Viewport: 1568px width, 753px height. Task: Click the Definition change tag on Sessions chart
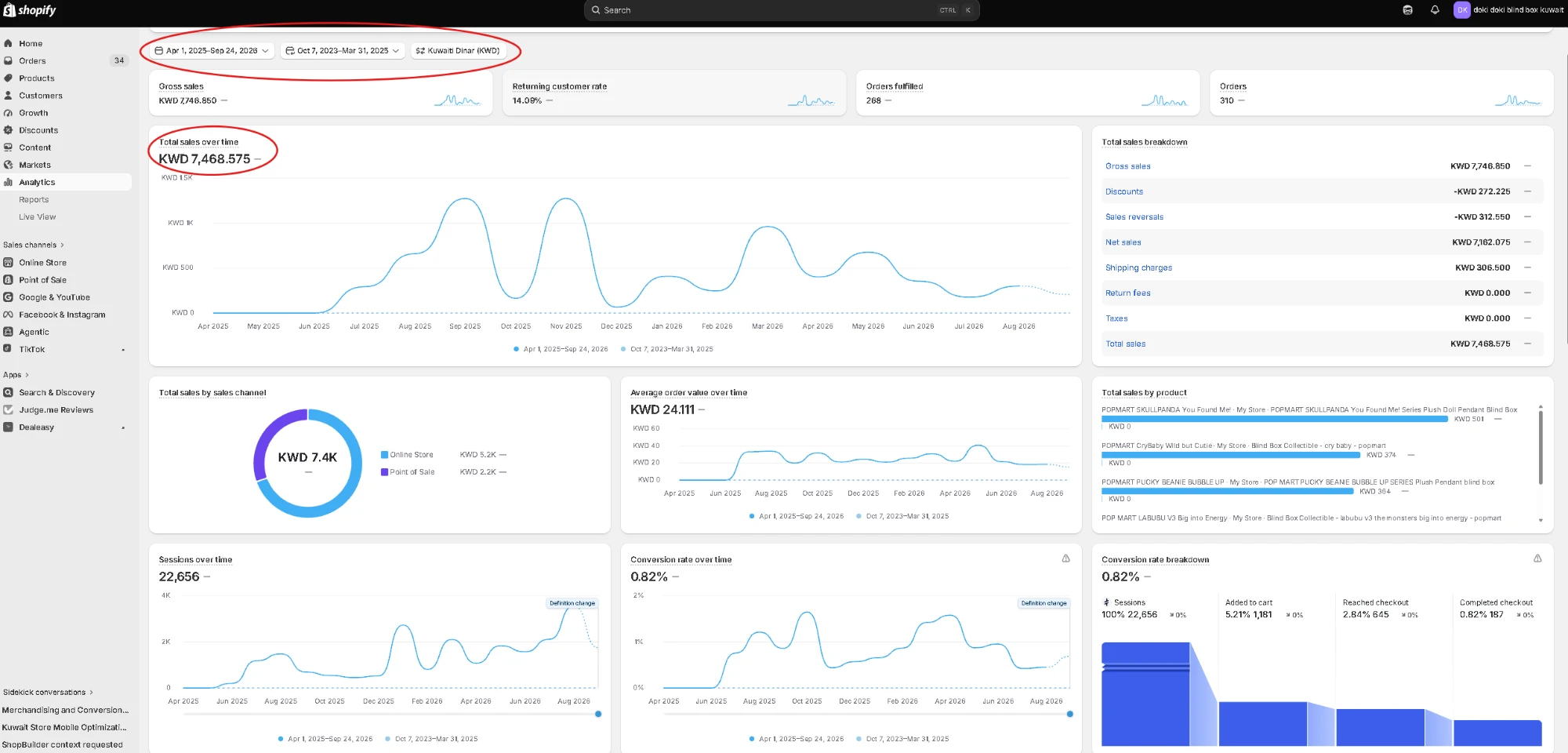[x=572, y=603]
